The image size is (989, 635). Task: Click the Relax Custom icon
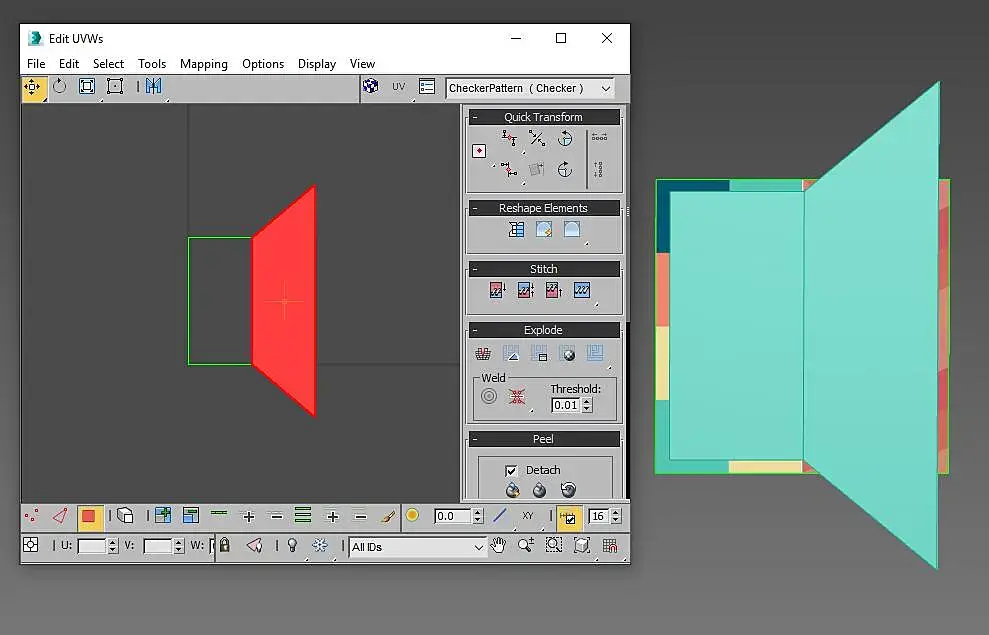click(572, 230)
